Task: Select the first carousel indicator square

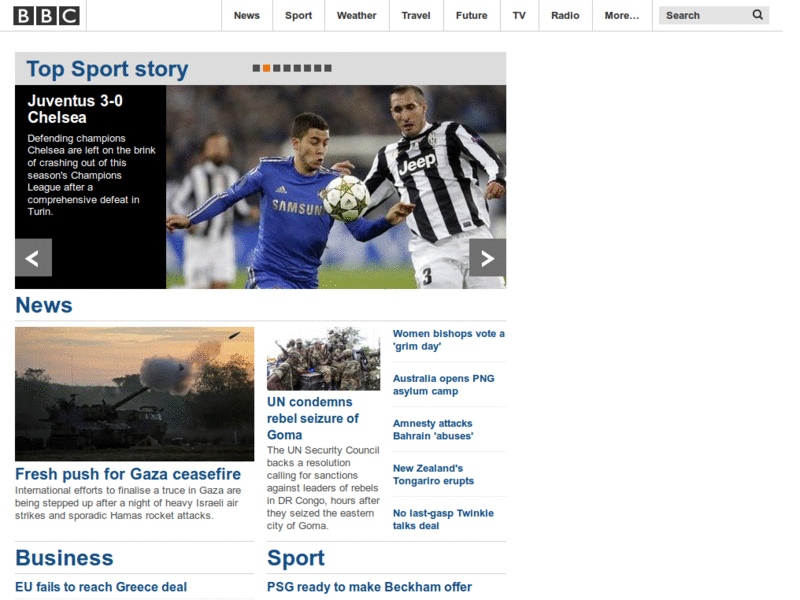Action: [x=256, y=68]
